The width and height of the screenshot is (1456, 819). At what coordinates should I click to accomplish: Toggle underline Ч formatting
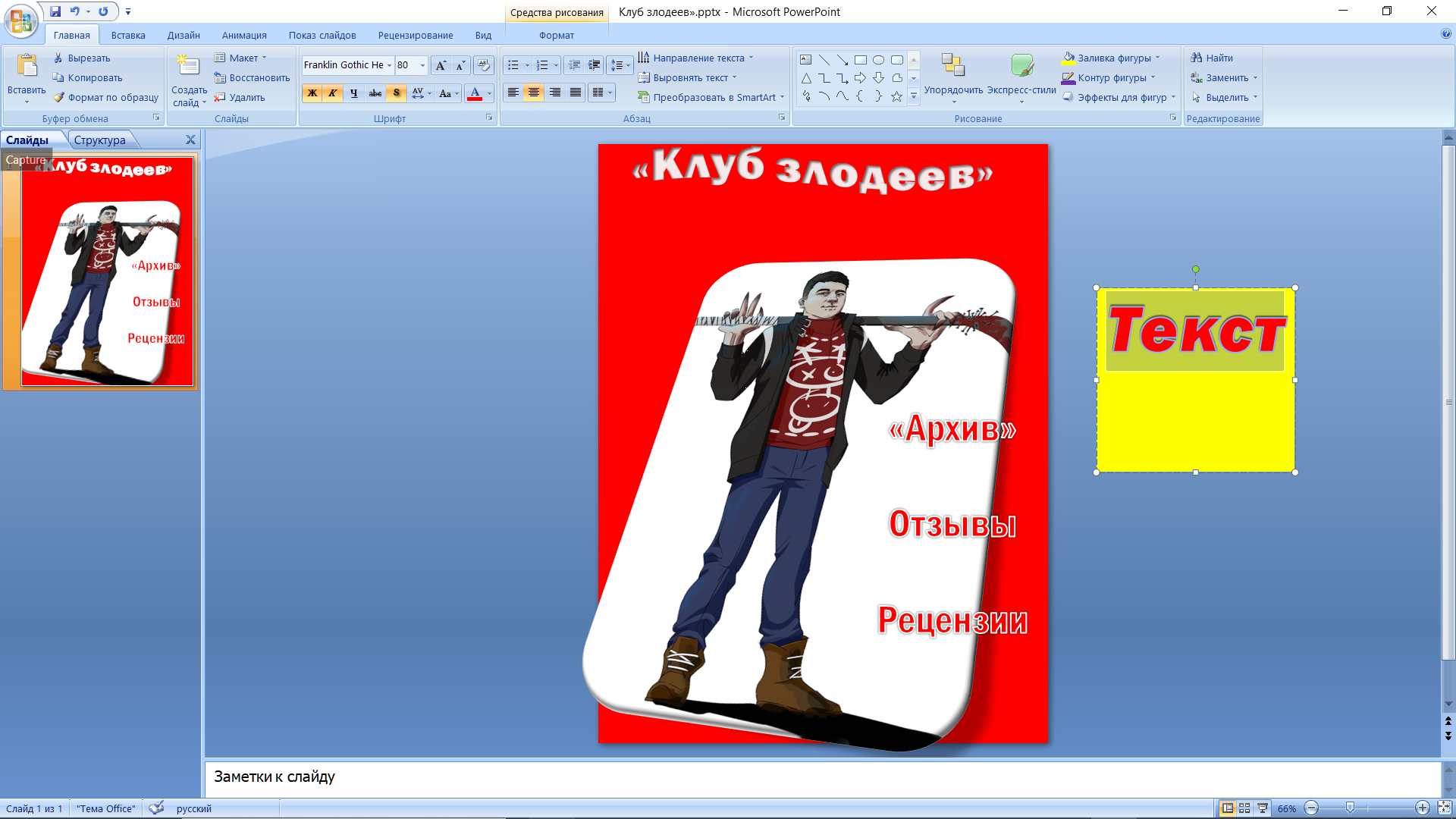tap(353, 93)
